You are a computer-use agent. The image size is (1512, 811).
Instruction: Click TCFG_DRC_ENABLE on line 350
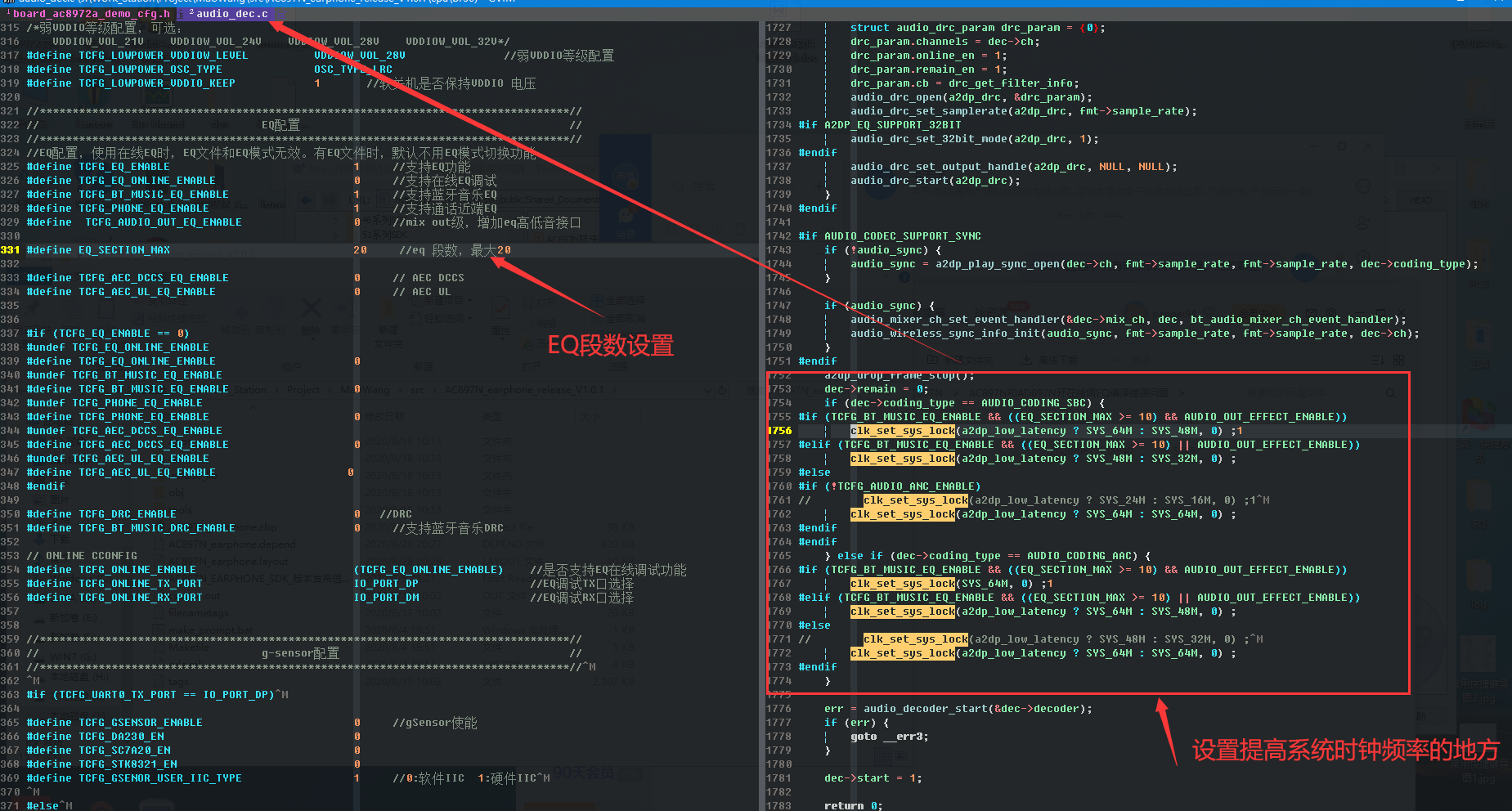pyautogui.click(x=128, y=514)
